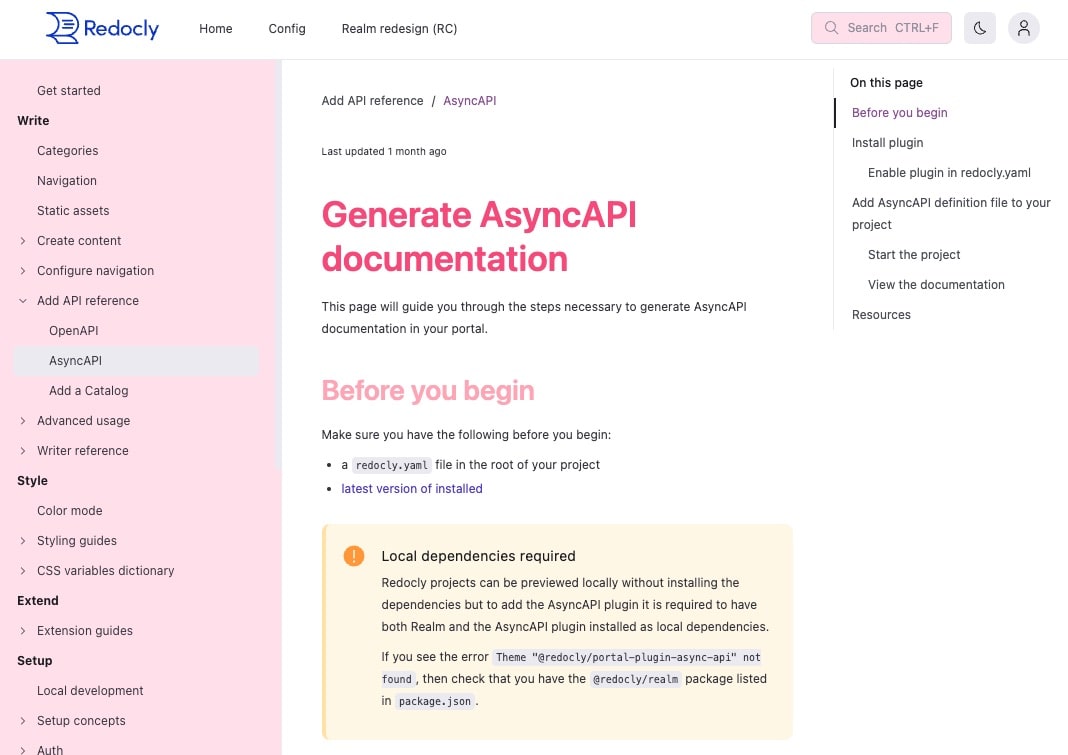Viewport: 1068px width, 755px height.
Task: Click Generate AsyncAPI documentation title
Action: tap(479, 236)
